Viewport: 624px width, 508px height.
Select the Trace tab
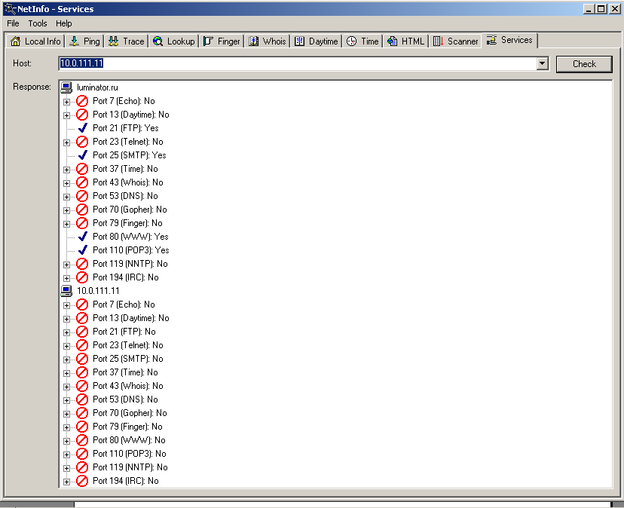point(126,41)
